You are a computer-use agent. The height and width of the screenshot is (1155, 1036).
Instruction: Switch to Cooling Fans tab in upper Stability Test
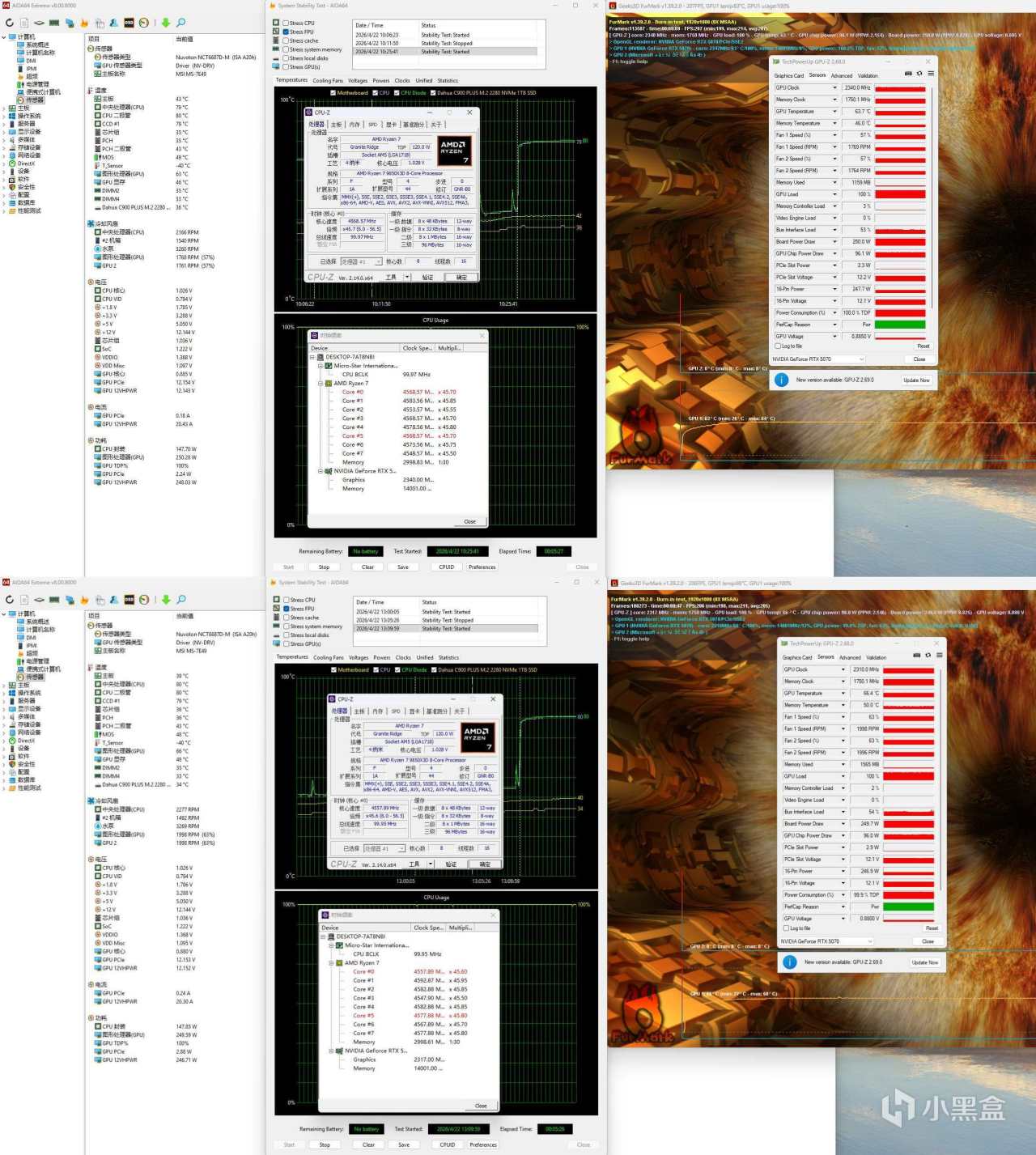tap(328, 81)
